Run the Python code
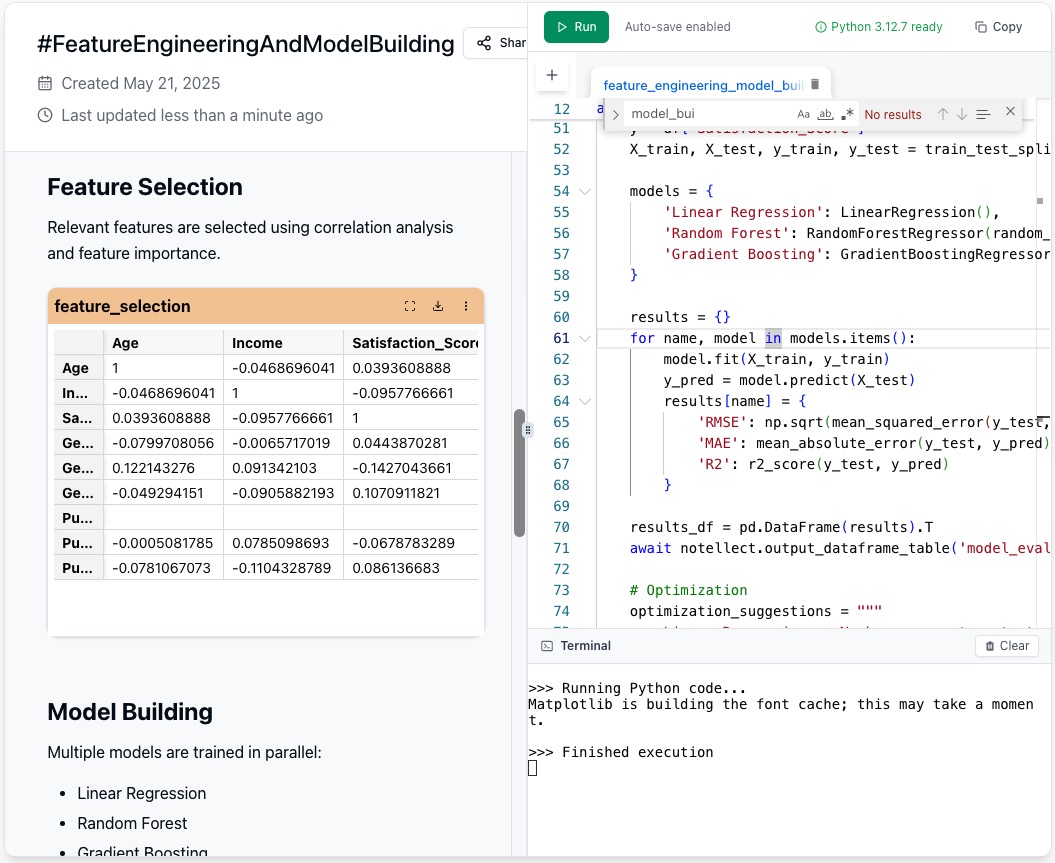 (576, 27)
